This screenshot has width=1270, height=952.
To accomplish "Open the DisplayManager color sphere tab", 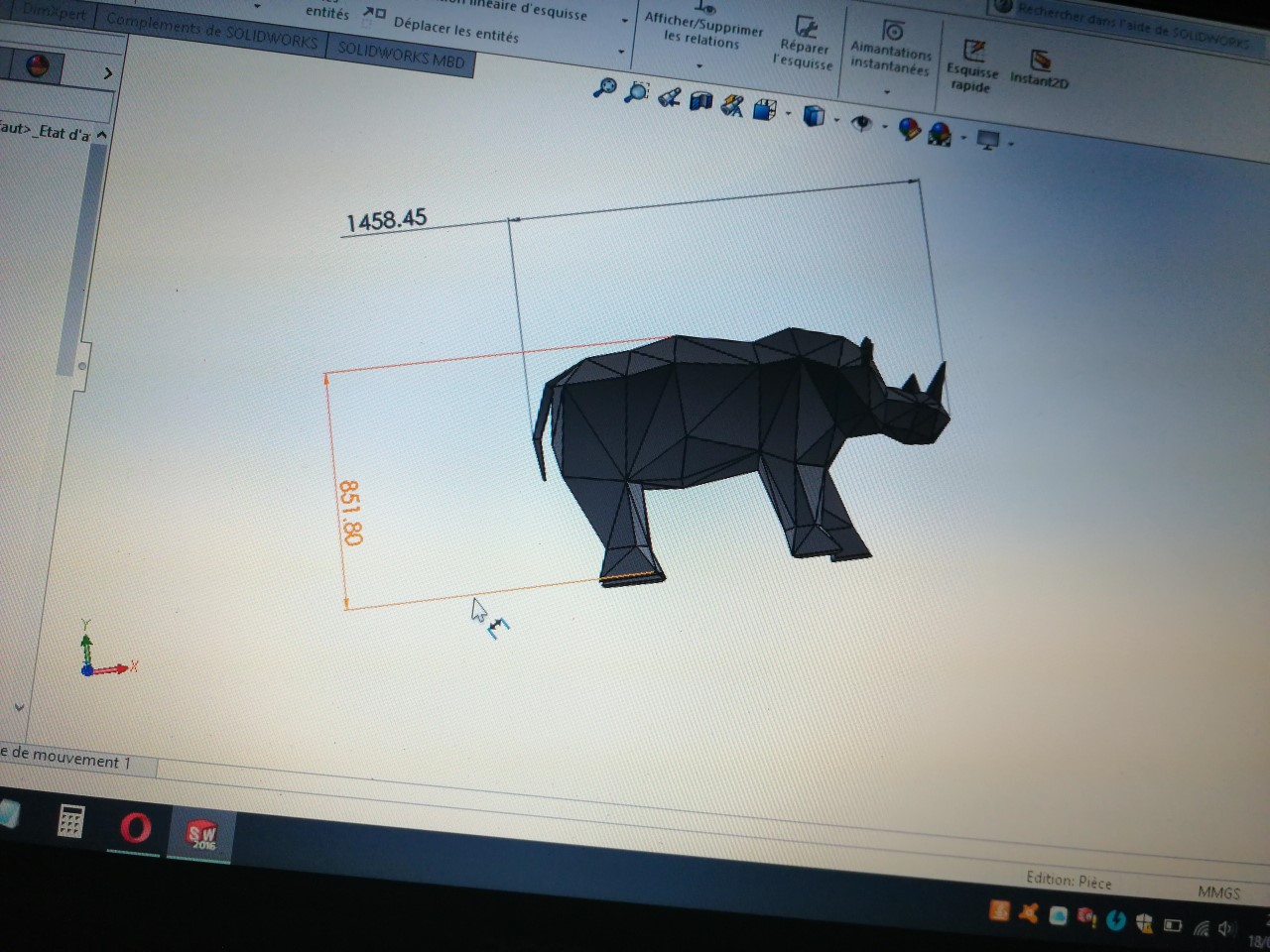I will [37, 67].
